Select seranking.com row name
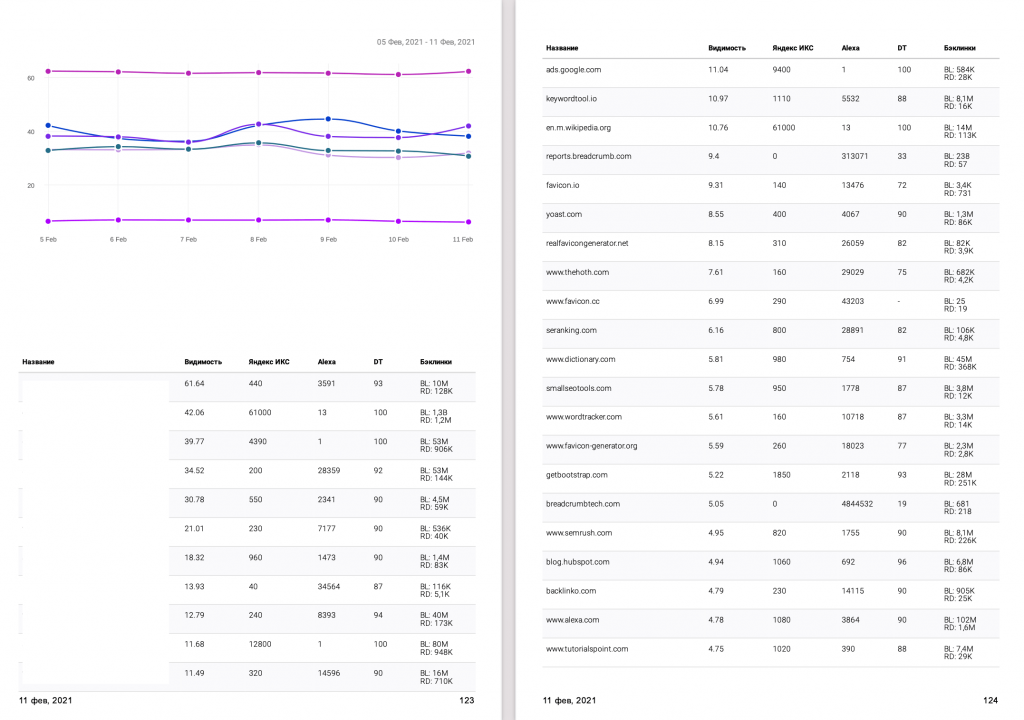The width and height of the screenshot is (1024, 720). 571,330
